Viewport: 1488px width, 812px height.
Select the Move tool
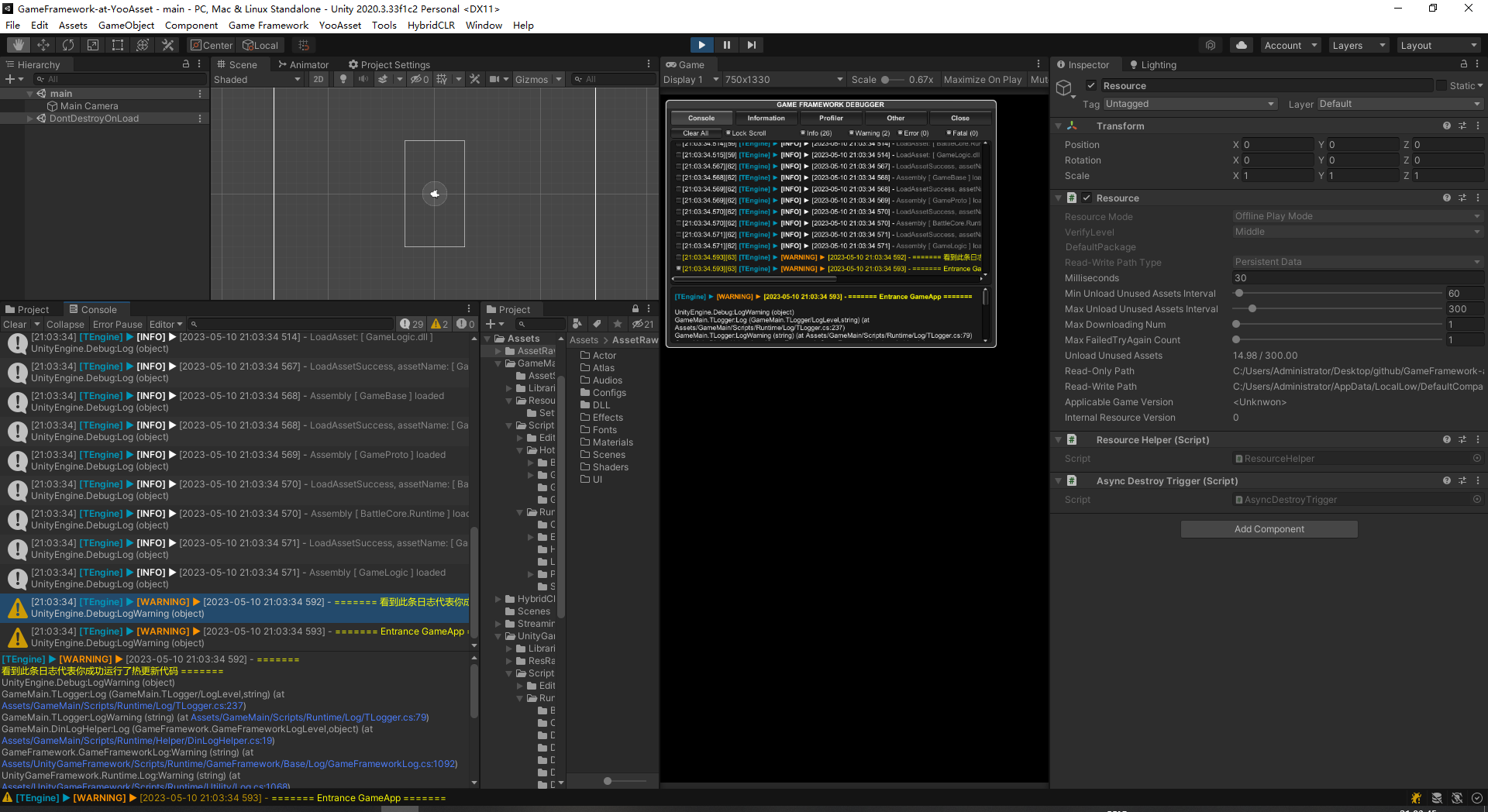click(43, 45)
